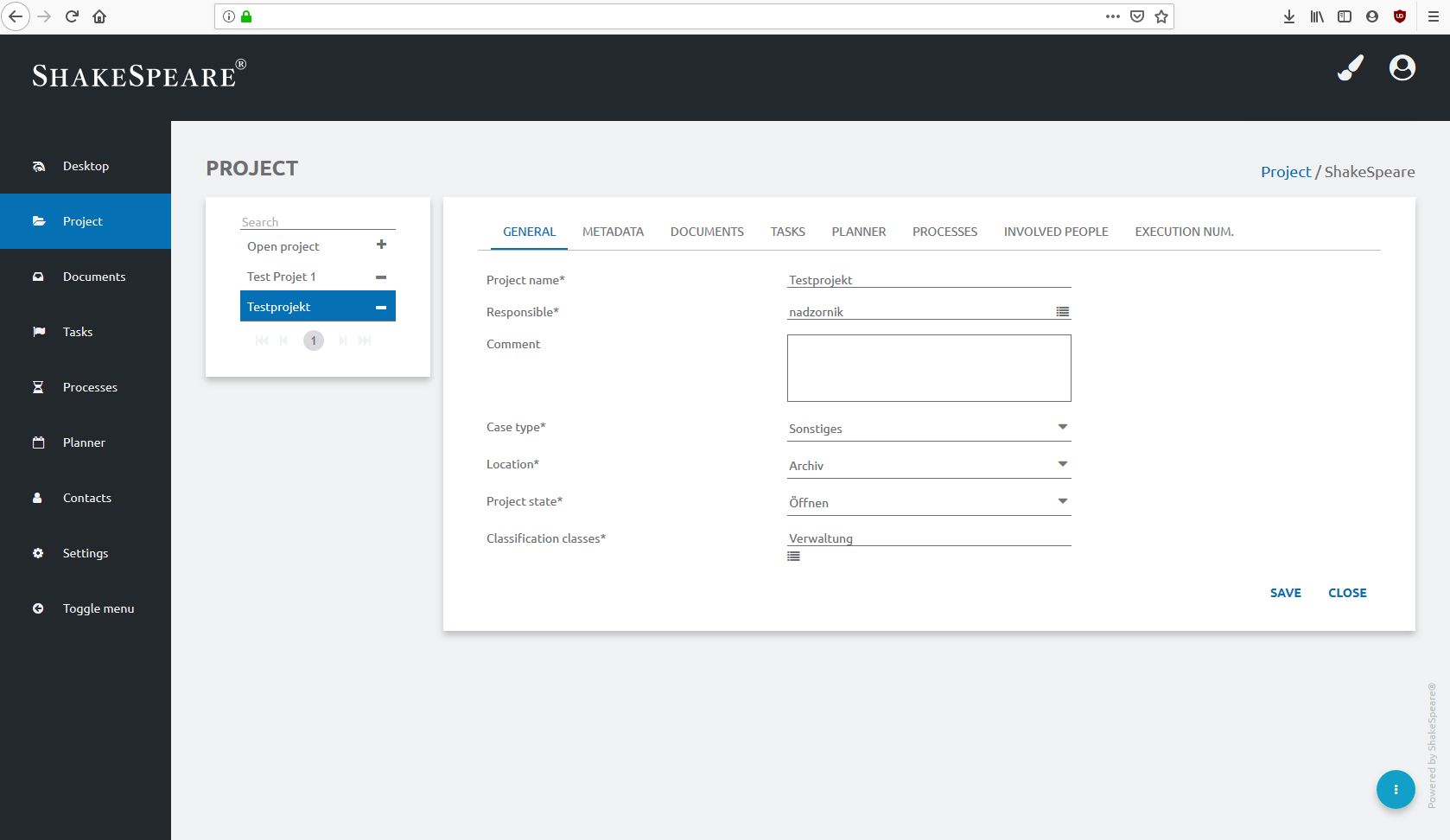Select Testprojekt in project list

318,306
